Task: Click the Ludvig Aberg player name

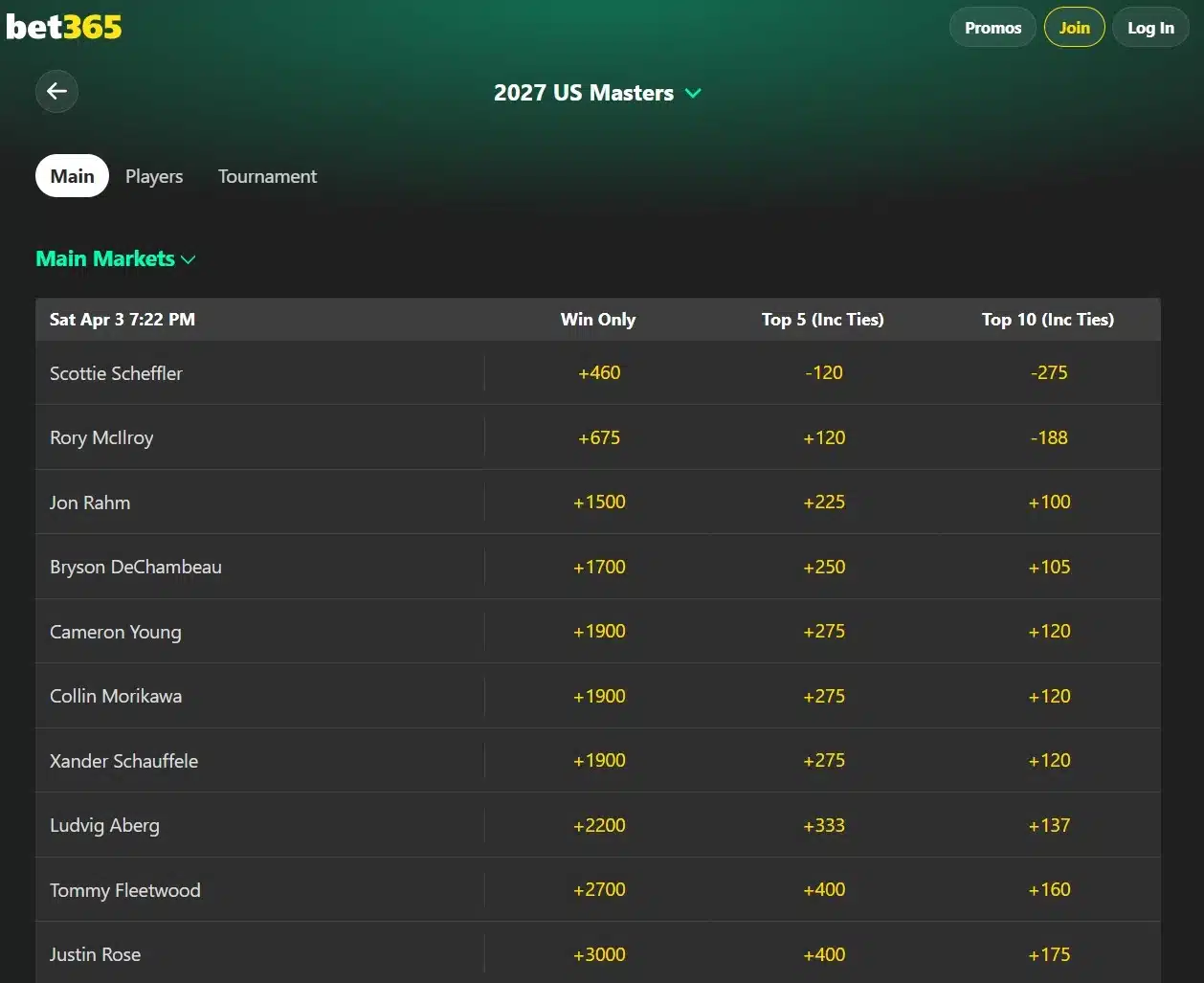Action: click(x=105, y=825)
